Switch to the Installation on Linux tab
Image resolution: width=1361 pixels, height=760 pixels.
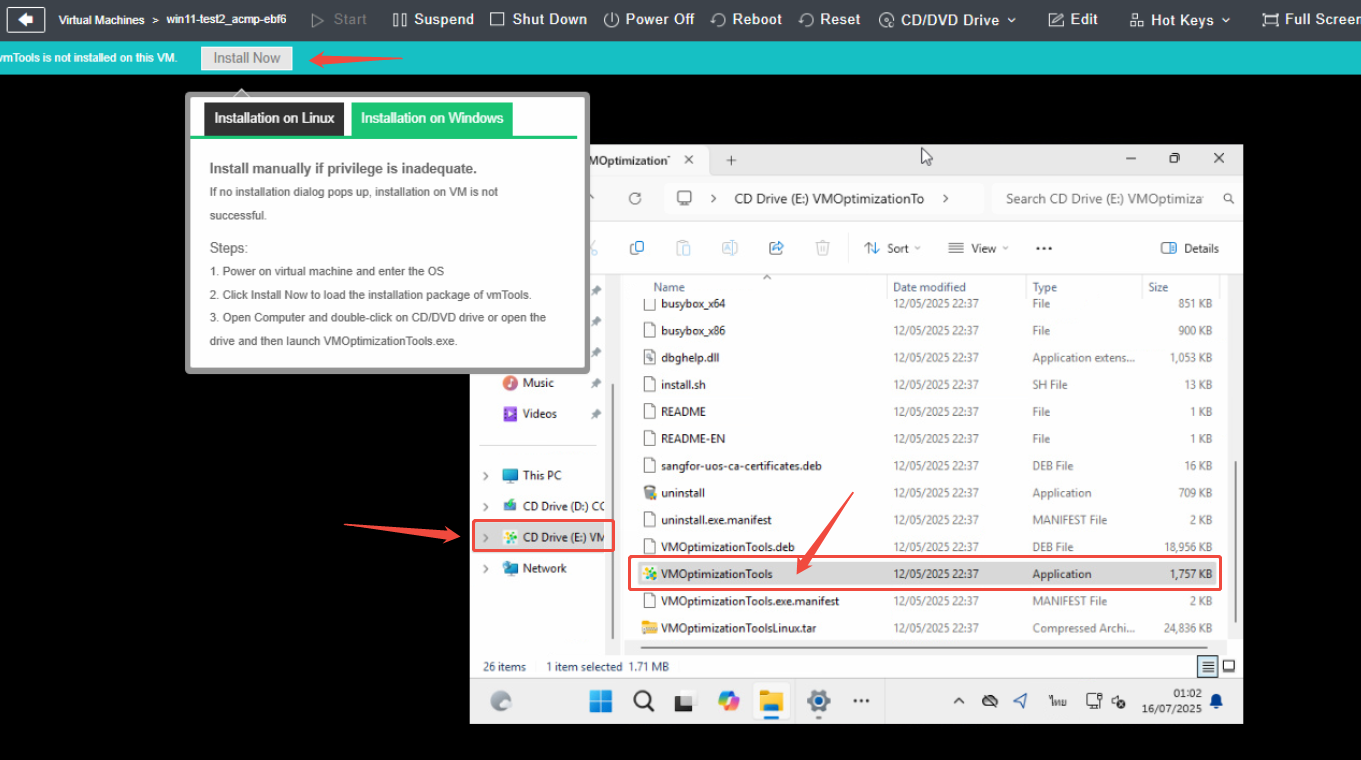pyautogui.click(x=273, y=118)
